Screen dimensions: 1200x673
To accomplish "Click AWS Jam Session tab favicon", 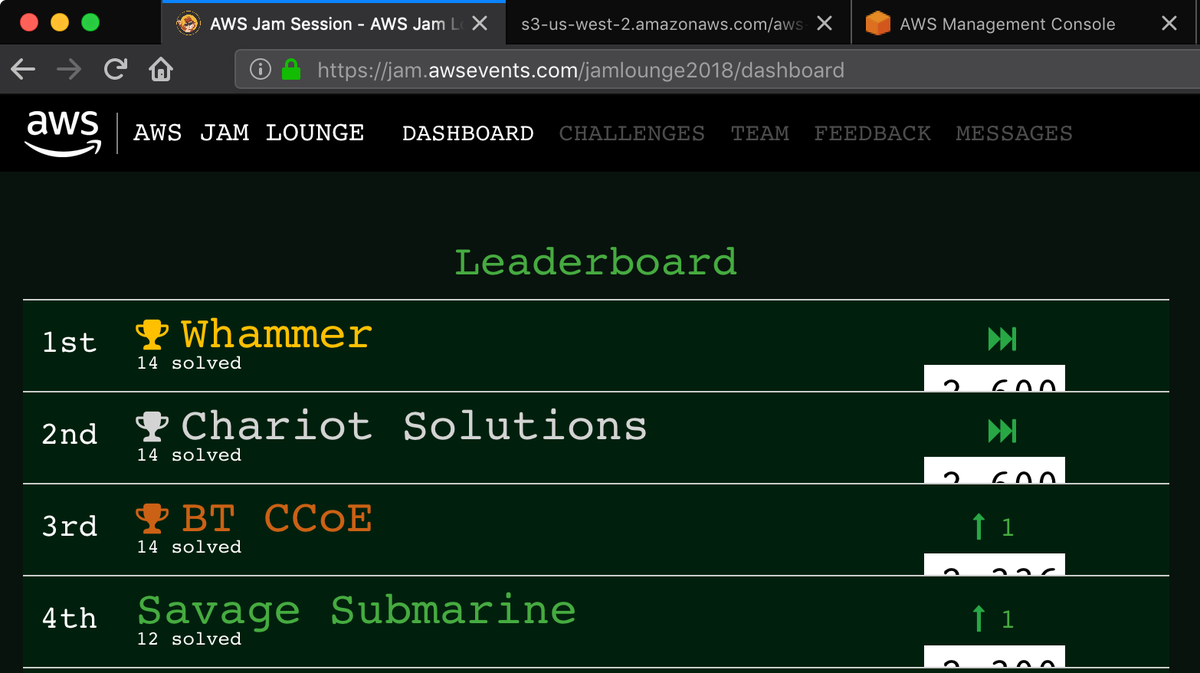I will pyautogui.click(x=187, y=23).
